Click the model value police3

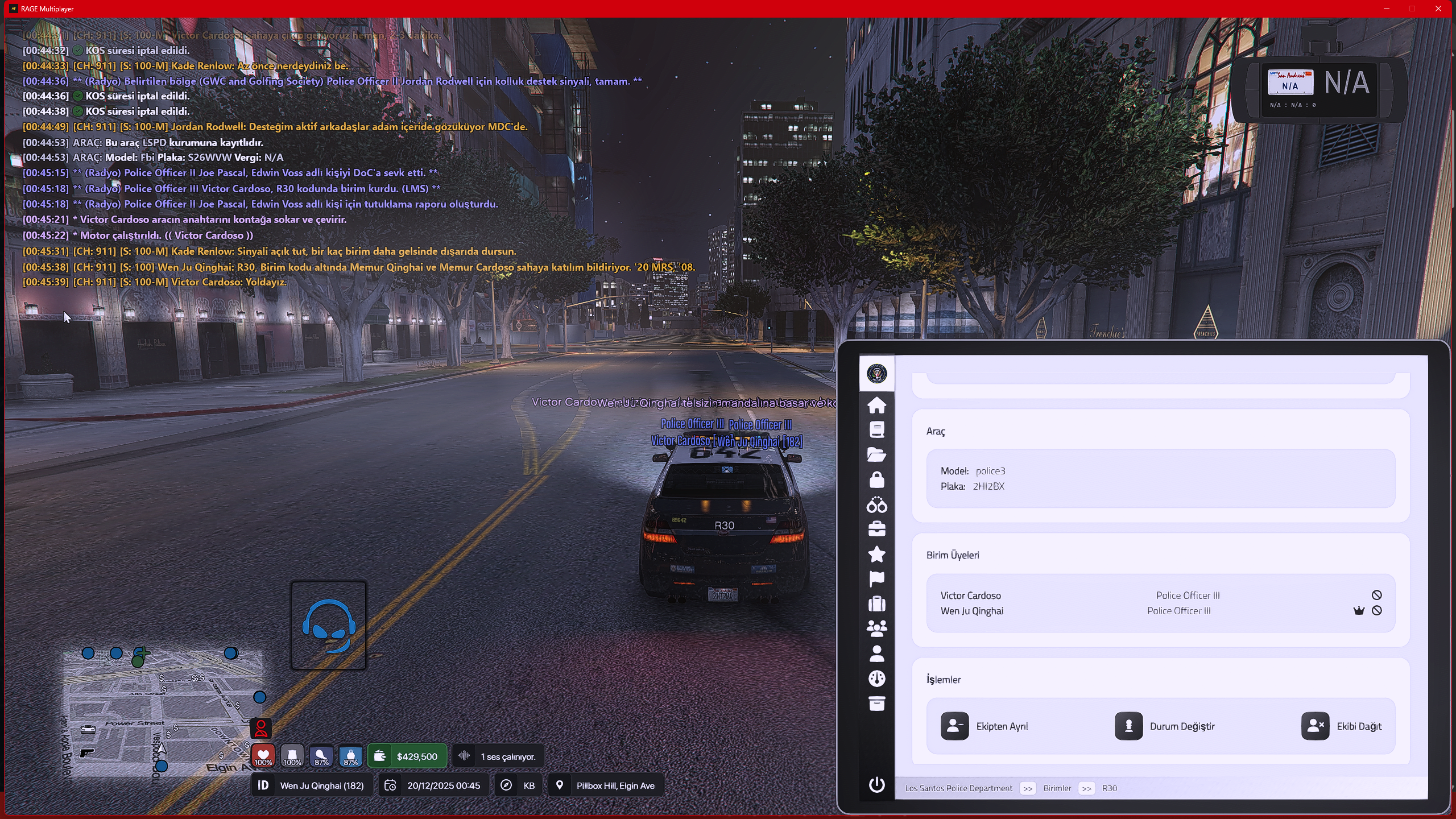coord(991,471)
